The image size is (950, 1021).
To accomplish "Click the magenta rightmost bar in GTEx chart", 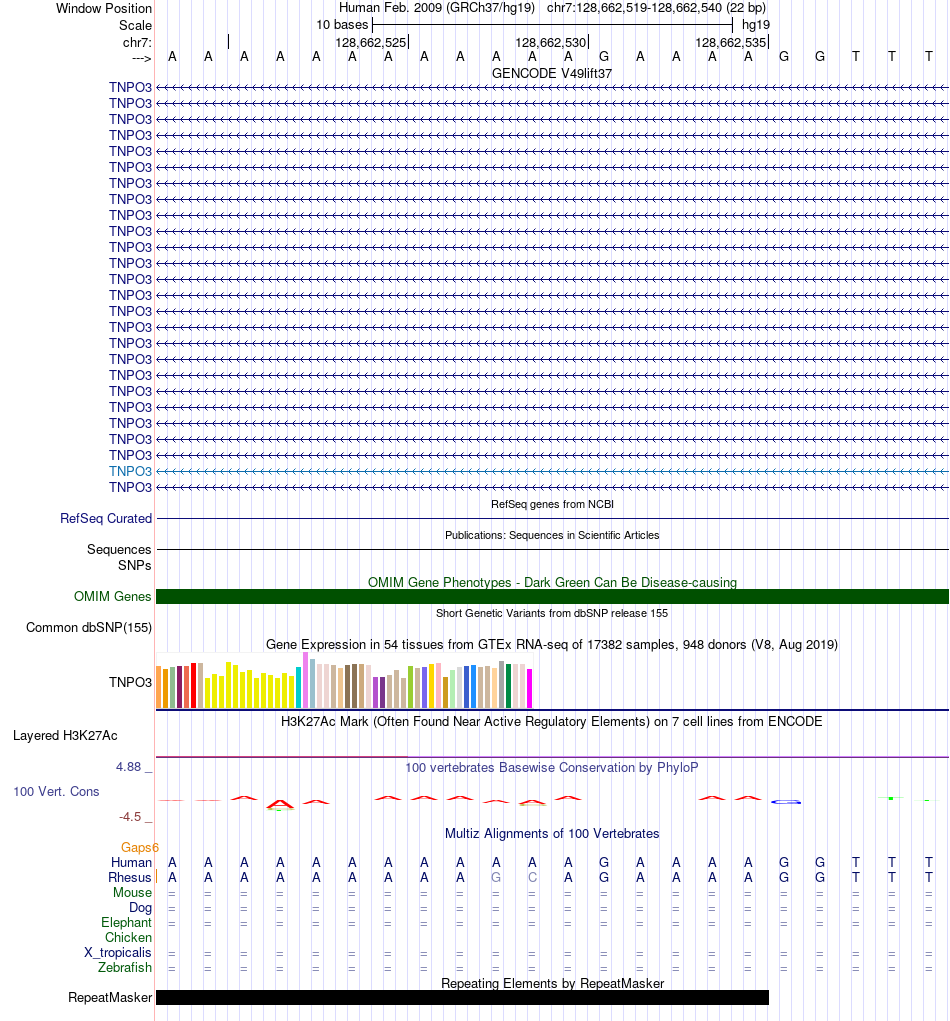I will (529, 688).
